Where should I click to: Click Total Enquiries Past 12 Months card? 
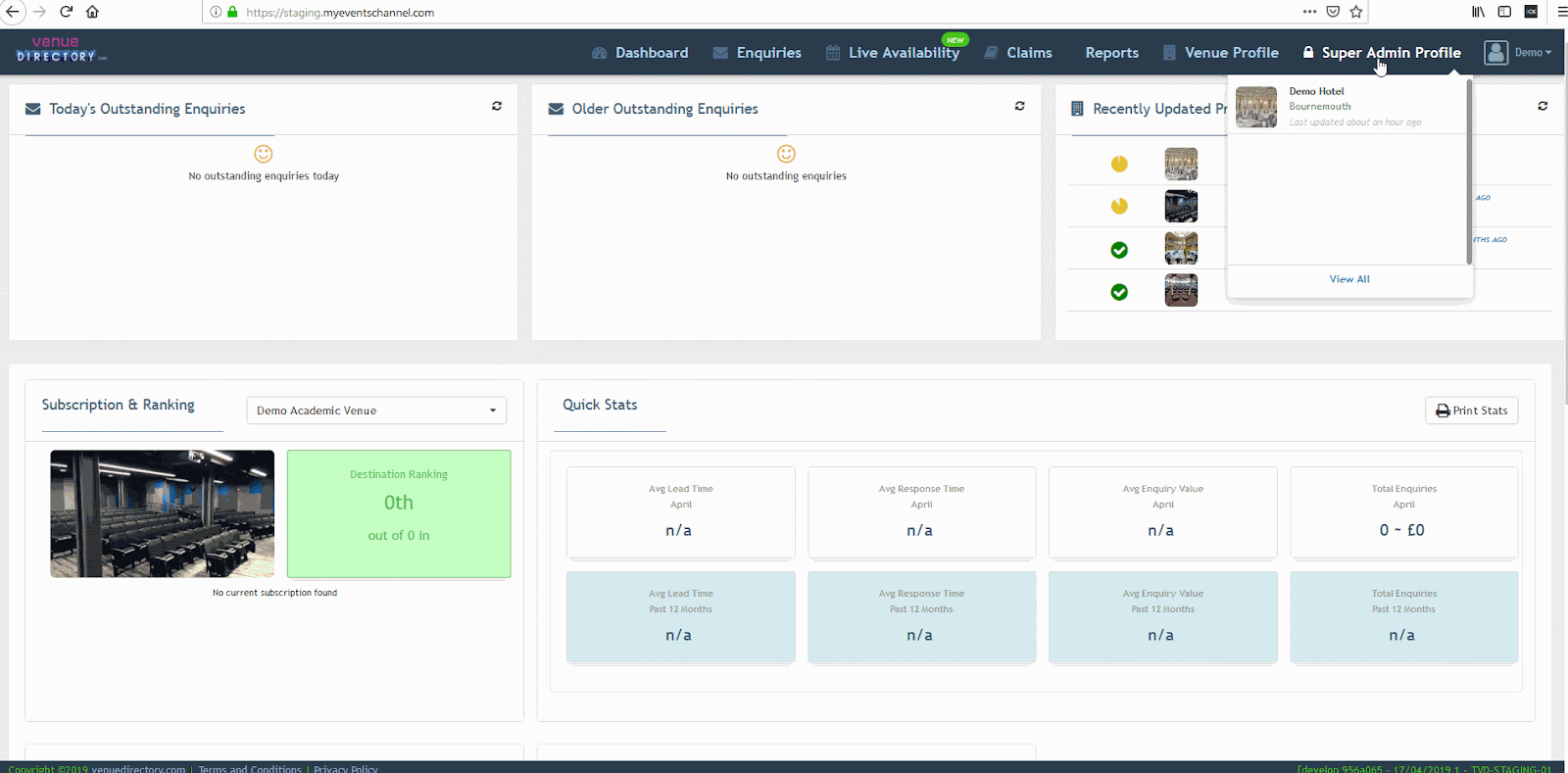coord(1404,617)
